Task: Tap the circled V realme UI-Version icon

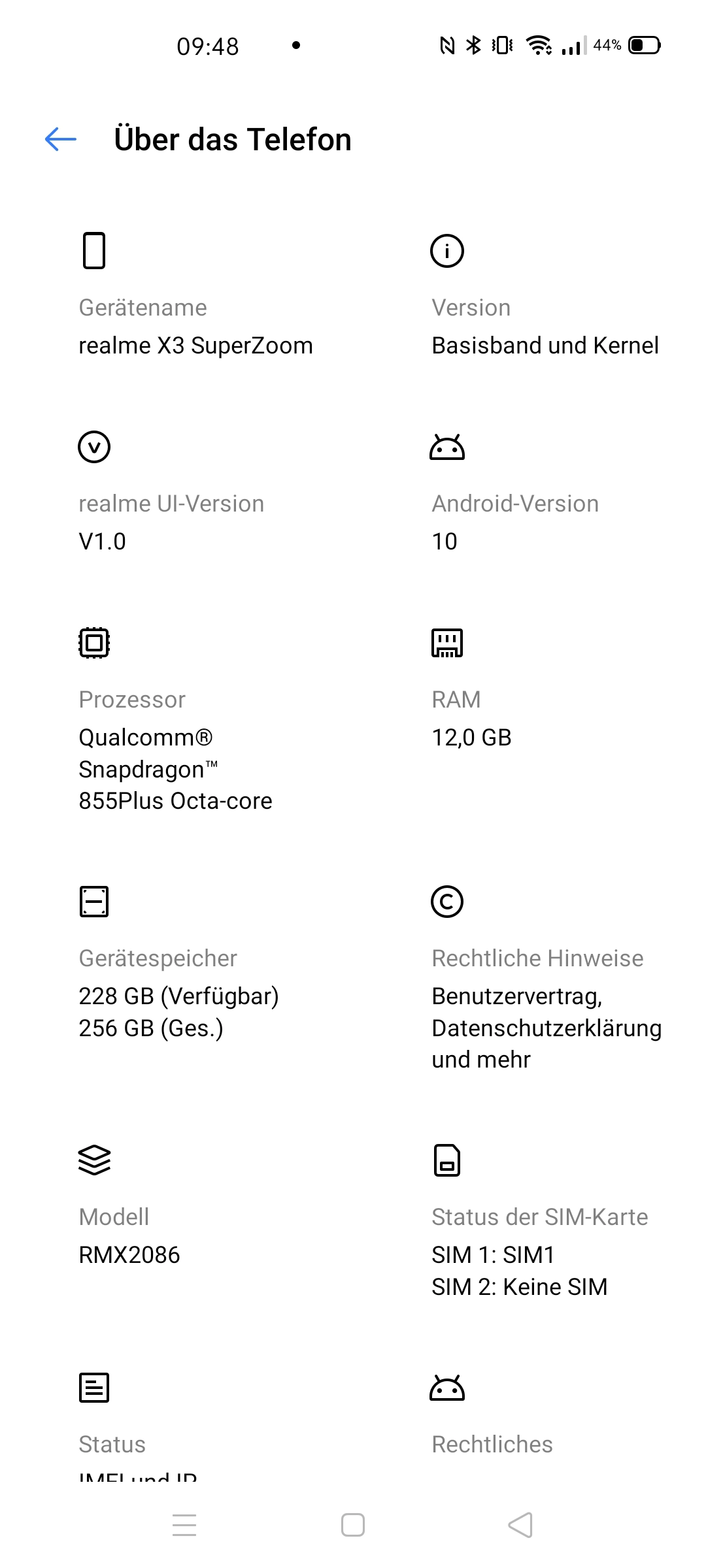Action: 94,447
